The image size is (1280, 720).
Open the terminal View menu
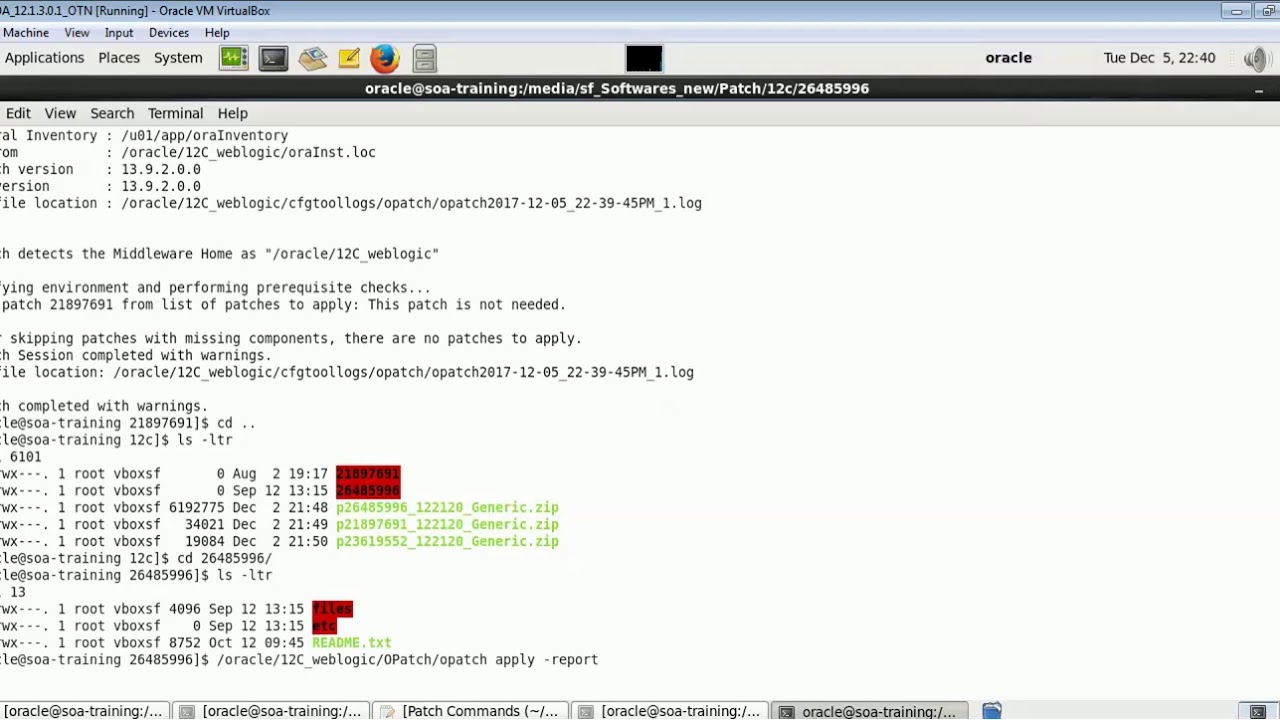[60, 113]
